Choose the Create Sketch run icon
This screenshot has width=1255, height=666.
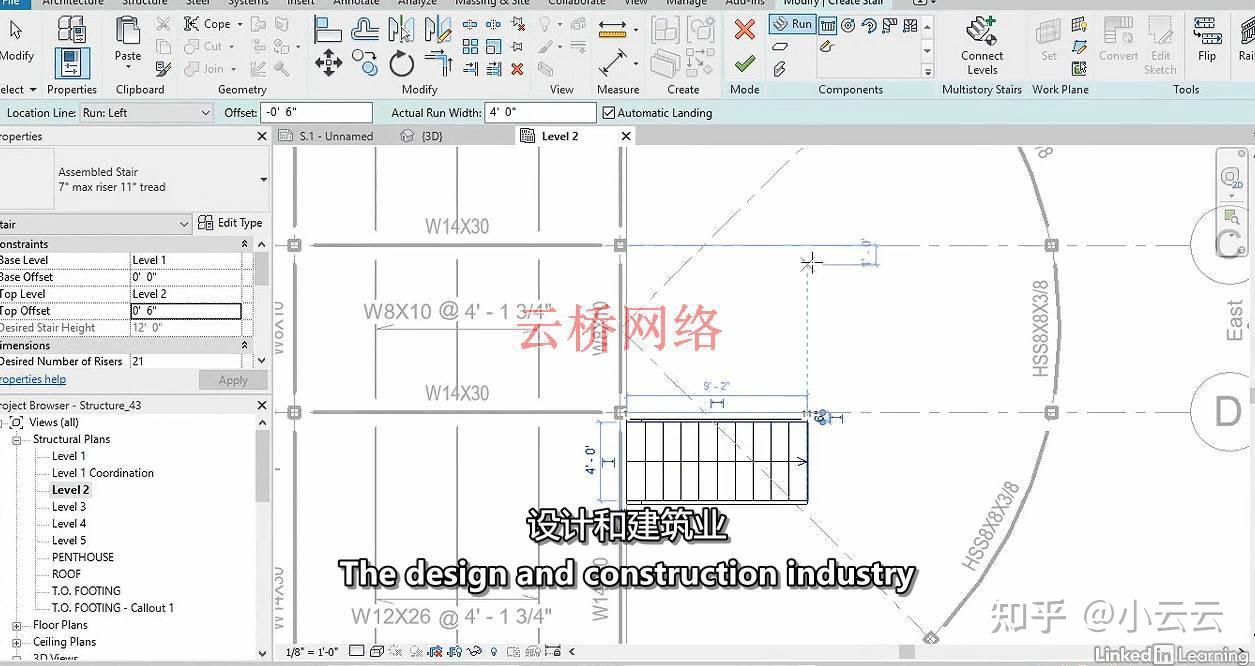827,46
